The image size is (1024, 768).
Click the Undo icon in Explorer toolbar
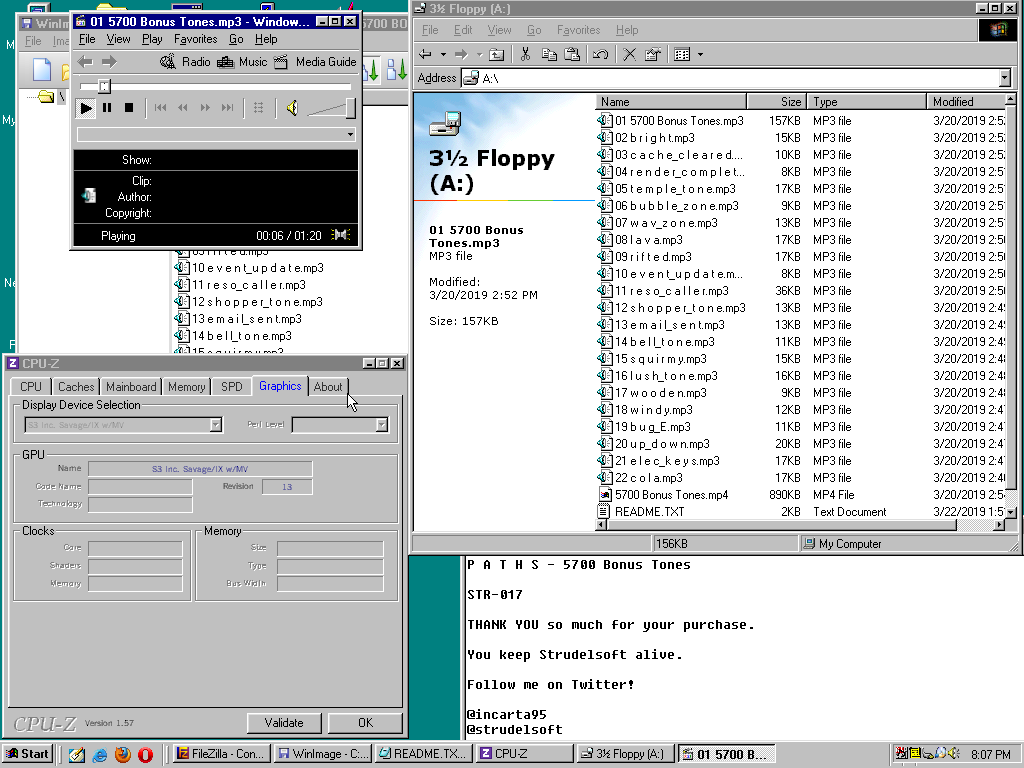pos(600,54)
